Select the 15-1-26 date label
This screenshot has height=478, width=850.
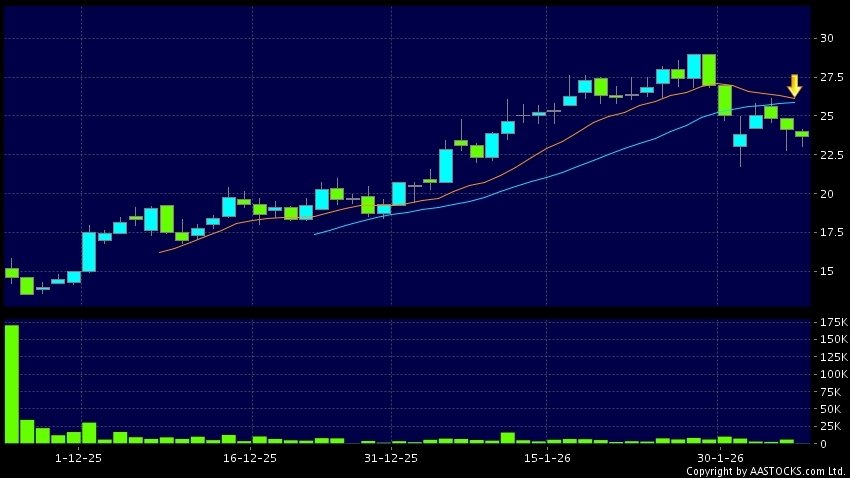546,458
